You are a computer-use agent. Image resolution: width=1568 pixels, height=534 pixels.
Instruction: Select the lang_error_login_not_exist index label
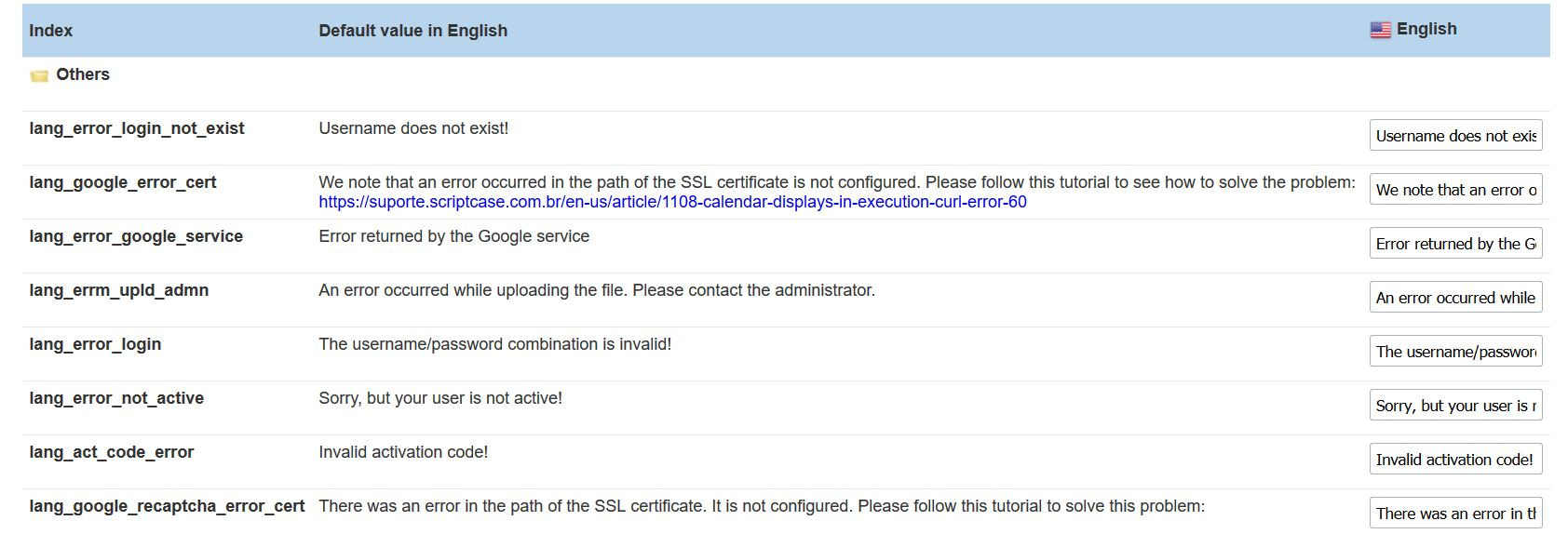tap(137, 128)
